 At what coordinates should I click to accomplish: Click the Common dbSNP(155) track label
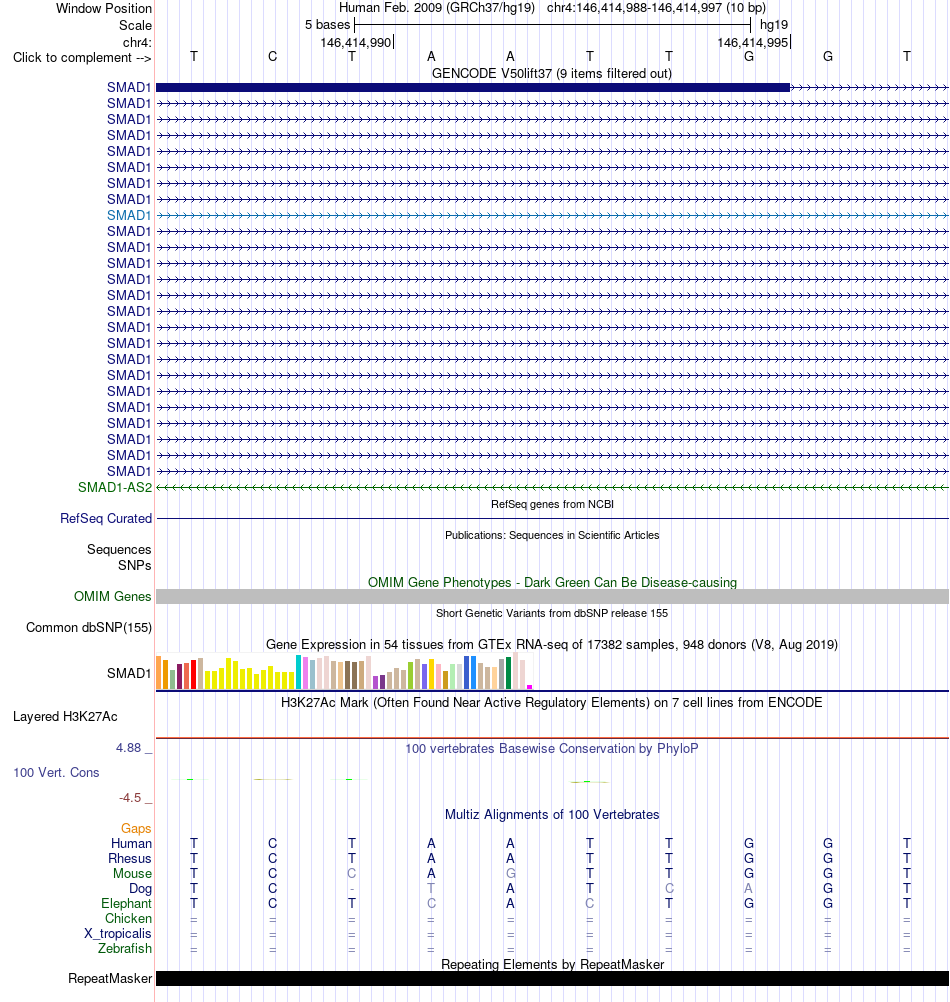89,628
